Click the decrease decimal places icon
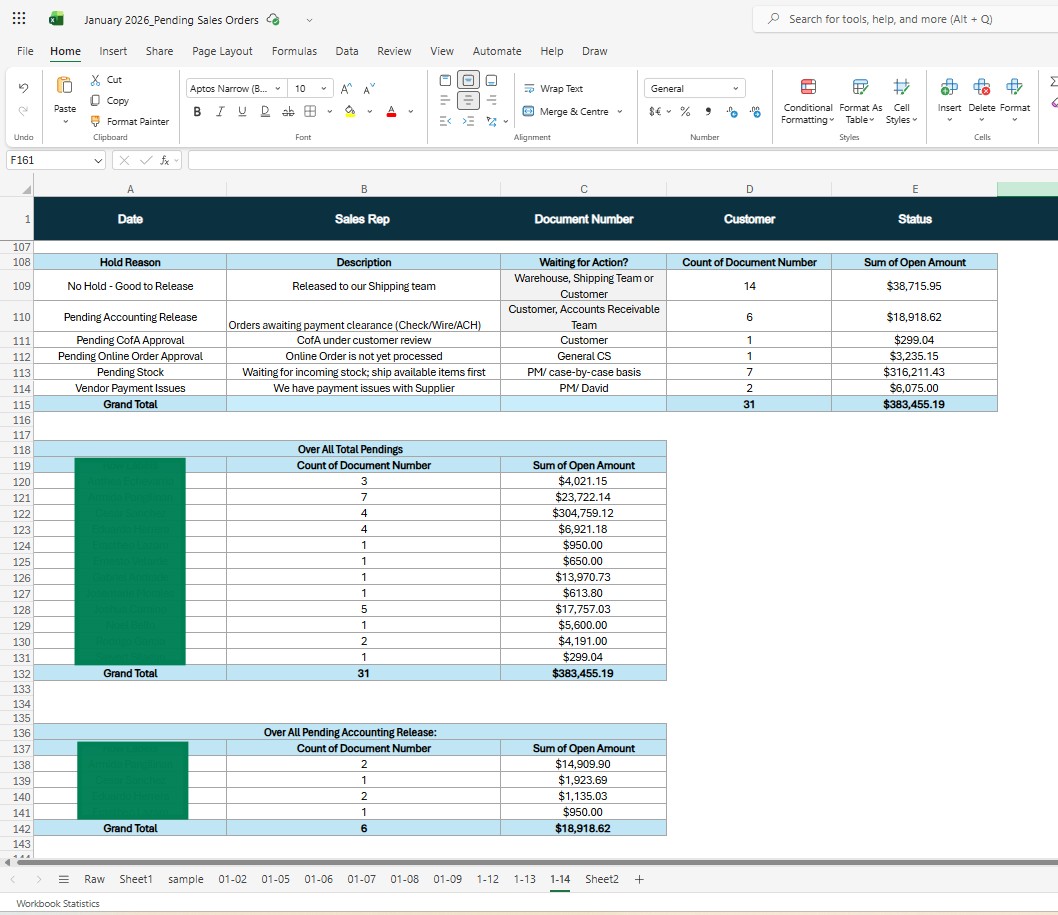1058x915 pixels. 756,111
